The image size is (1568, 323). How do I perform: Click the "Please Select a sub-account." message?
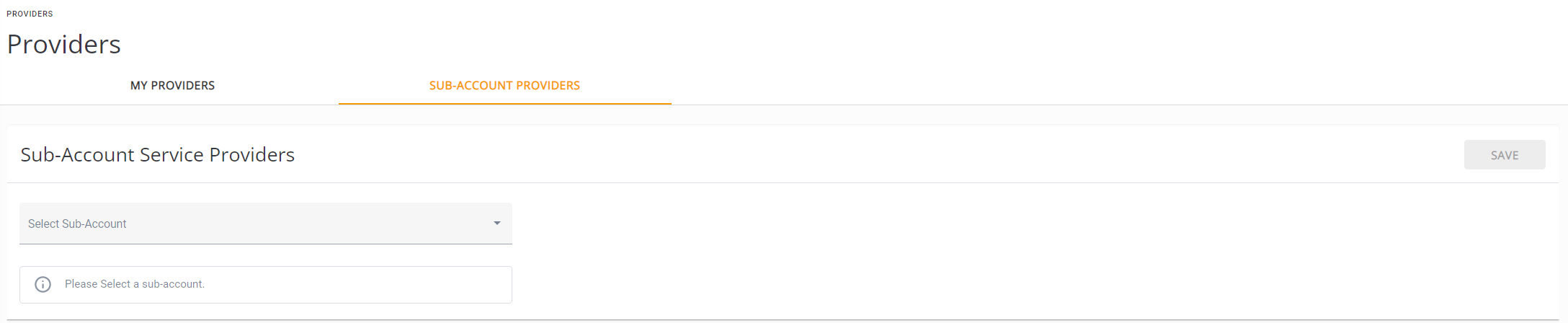pos(135,284)
